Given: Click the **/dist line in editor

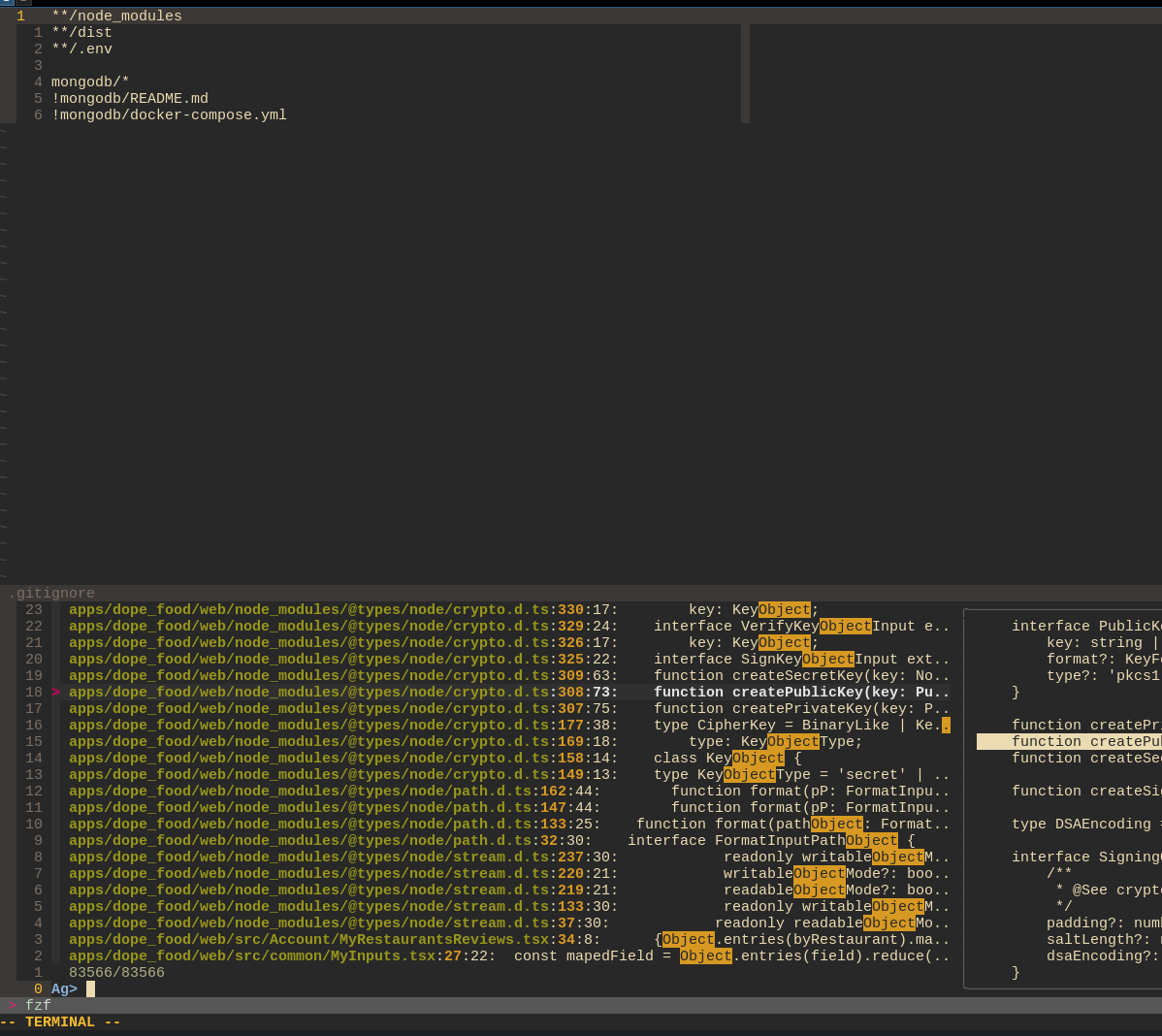Looking at the screenshot, I should coord(81,33).
